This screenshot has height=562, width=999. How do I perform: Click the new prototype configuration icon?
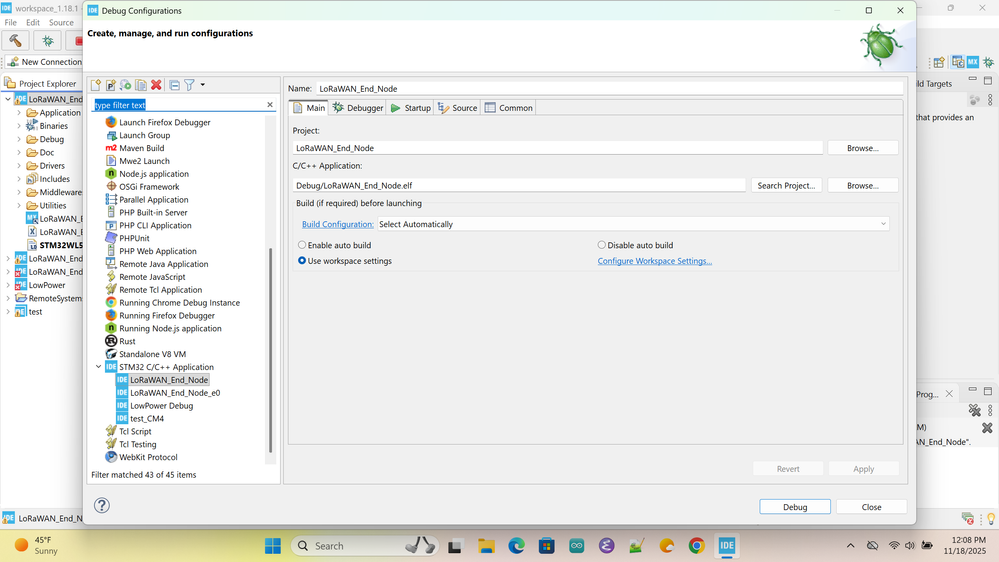coord(111,85)
